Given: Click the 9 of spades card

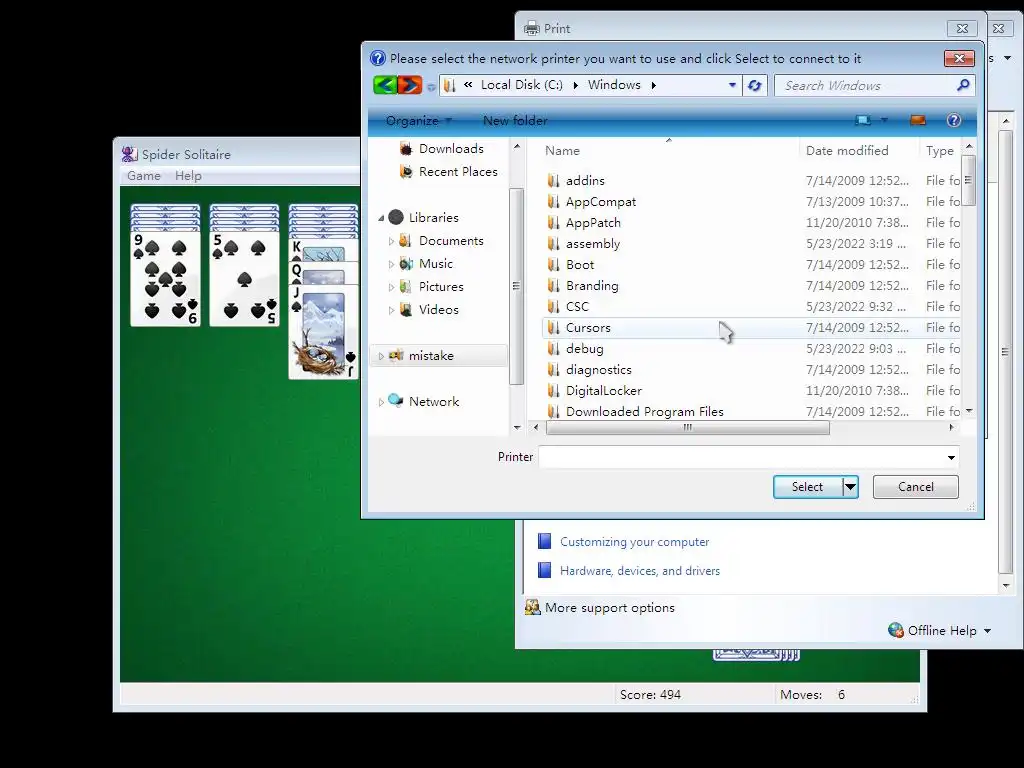Looking at the screenshot, I should tap(165, 279).
